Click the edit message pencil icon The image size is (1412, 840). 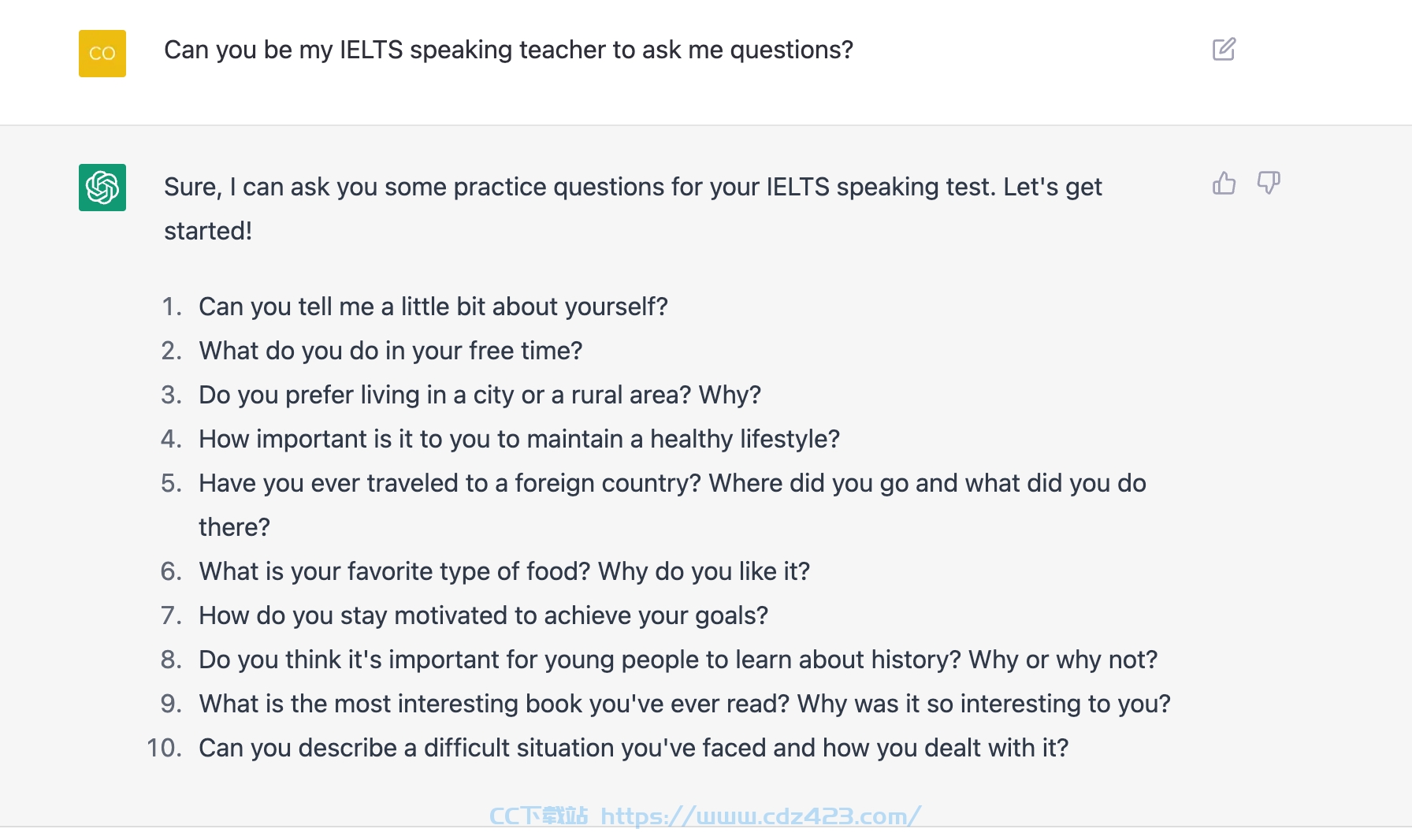click(1224, 49)
